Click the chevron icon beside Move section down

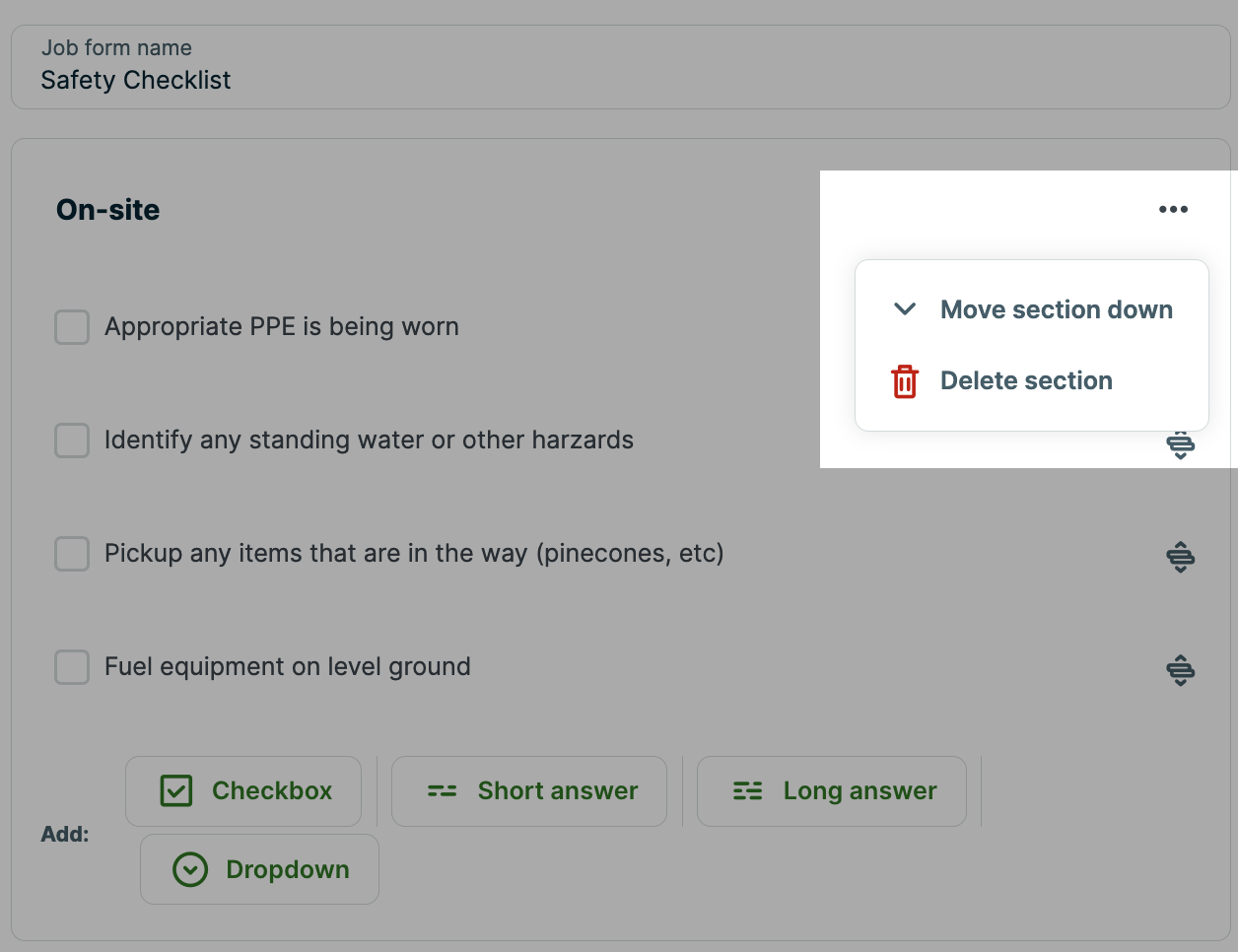(x=904, y=308)
